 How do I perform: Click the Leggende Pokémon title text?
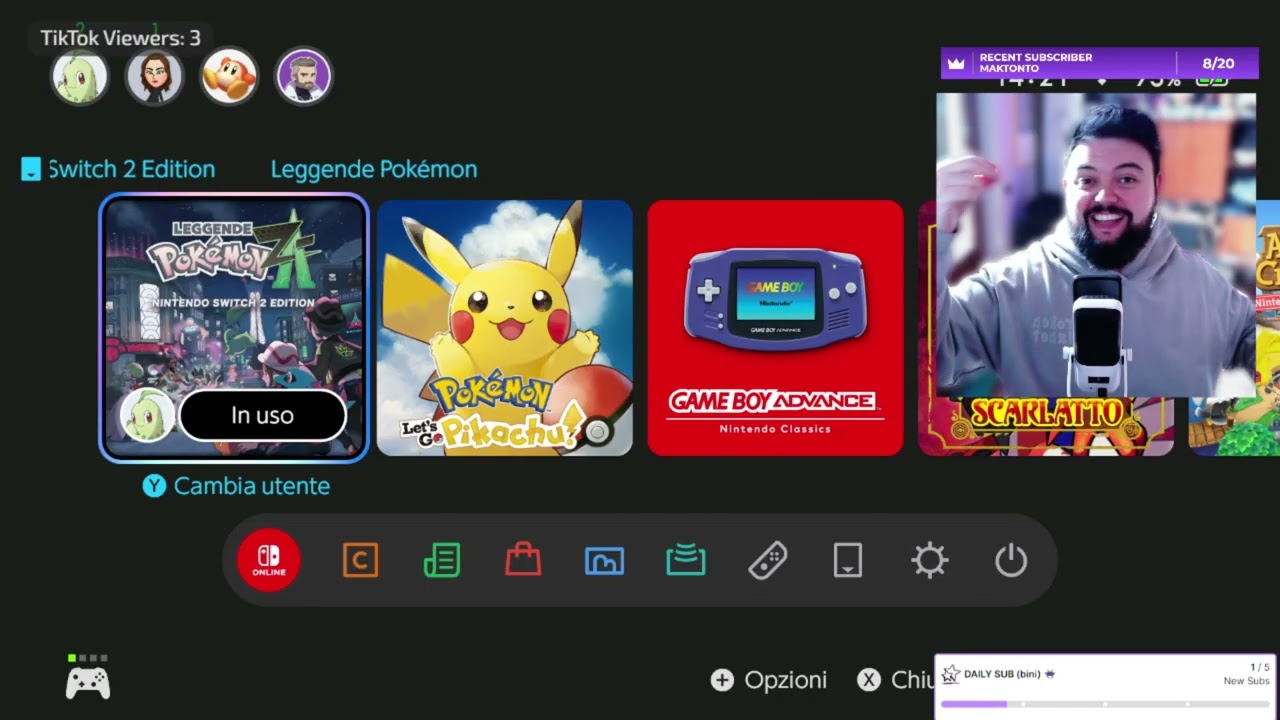[x=374, y=169]
